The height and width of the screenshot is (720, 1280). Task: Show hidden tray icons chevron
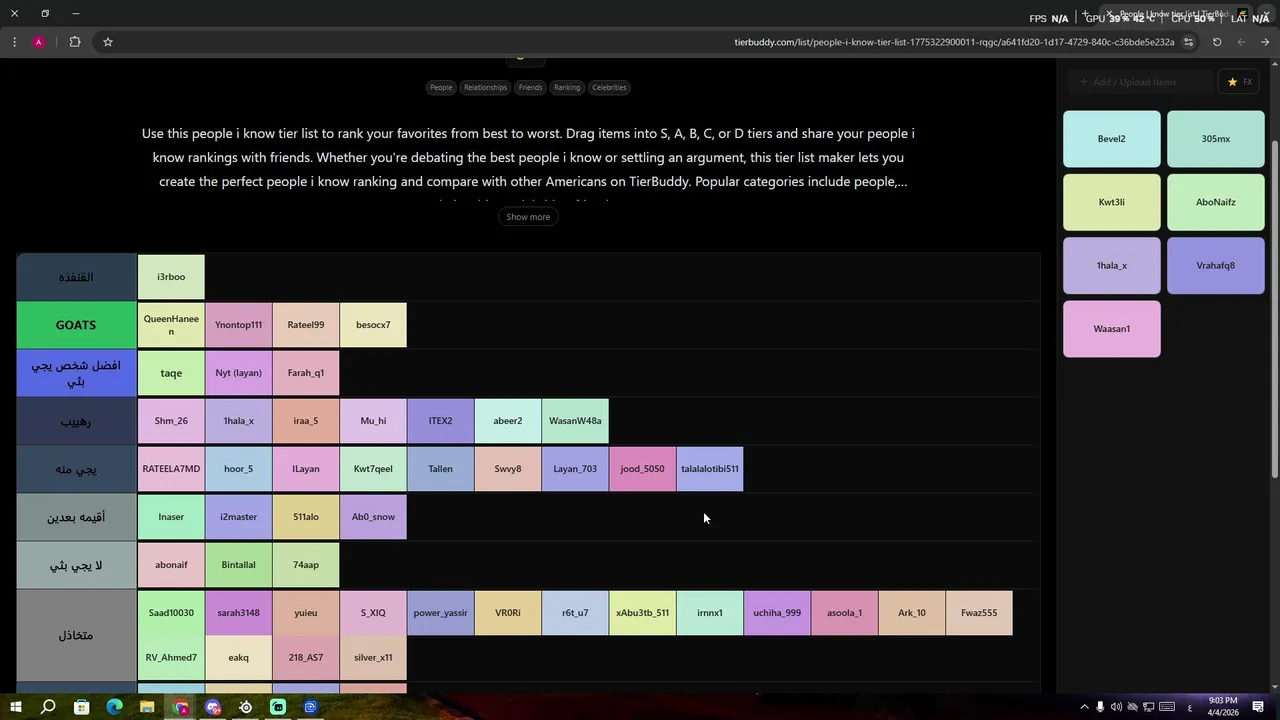(x=1084, y=707)
